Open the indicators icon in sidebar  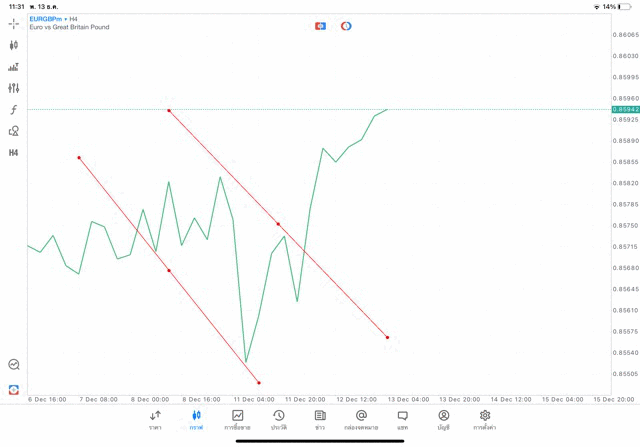tap(14, 67)
